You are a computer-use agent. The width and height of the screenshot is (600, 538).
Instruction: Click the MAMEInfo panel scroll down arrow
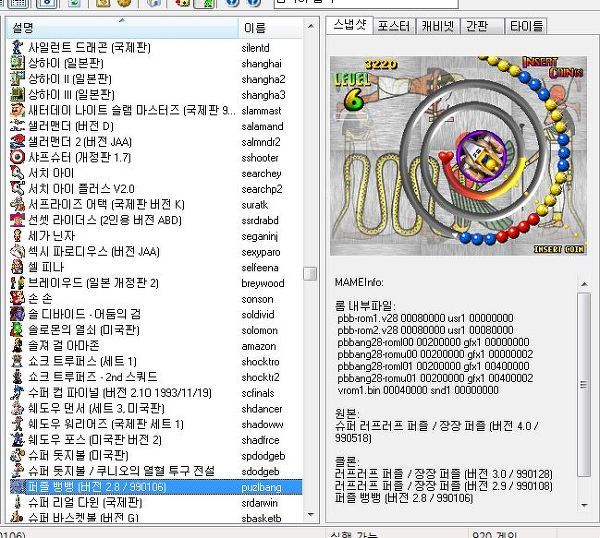point(584,505)
